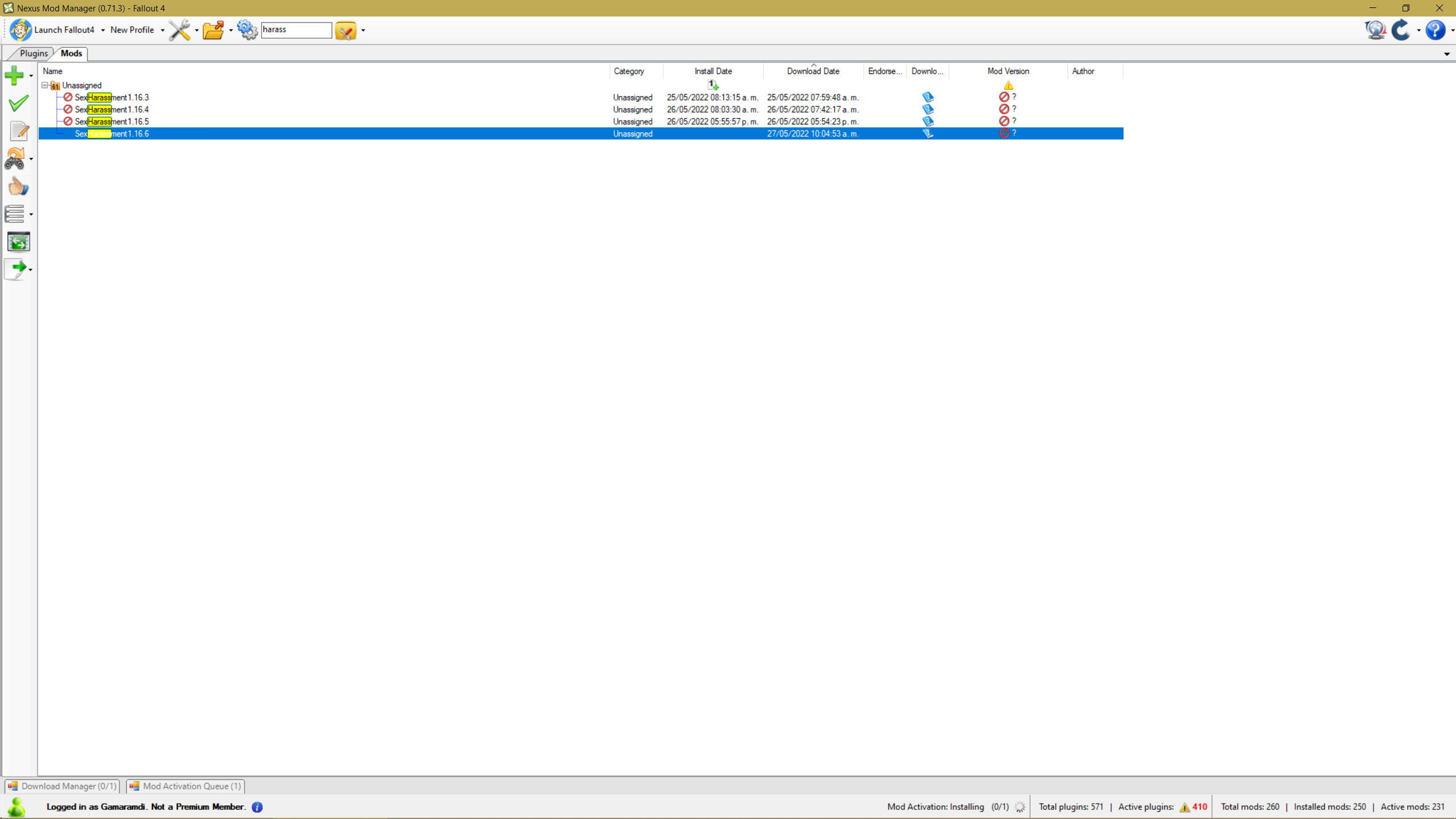Click the green arrow export mod list icon

point(15,269)
